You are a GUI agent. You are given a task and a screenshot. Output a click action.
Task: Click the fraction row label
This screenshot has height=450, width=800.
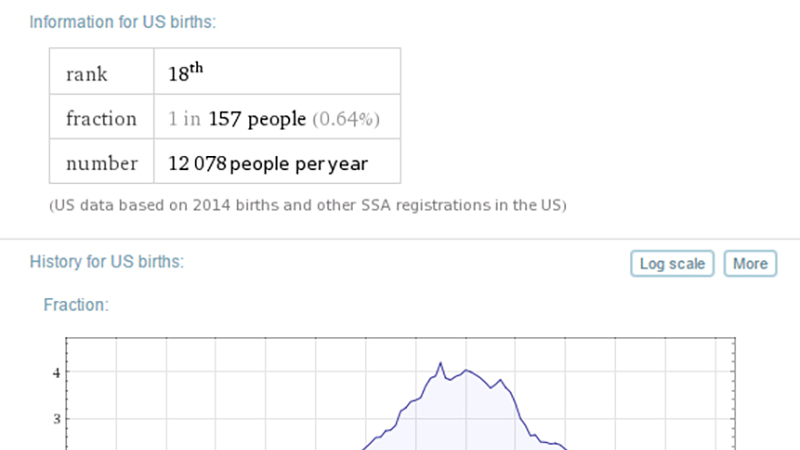point(101,119)
